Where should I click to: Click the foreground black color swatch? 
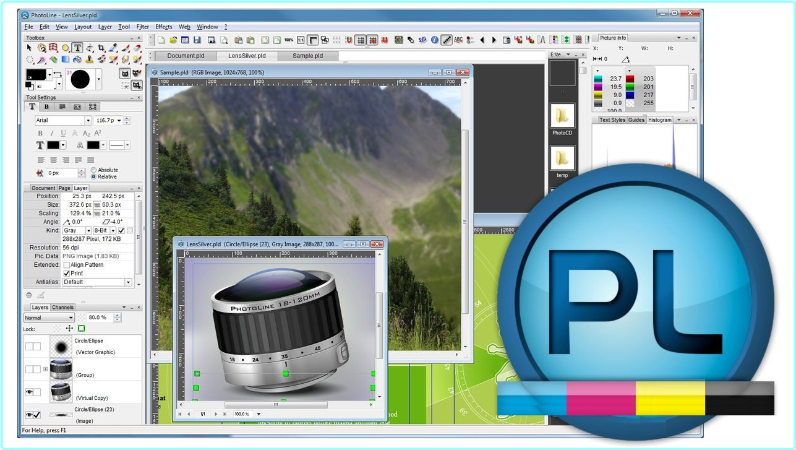(36, 74)
